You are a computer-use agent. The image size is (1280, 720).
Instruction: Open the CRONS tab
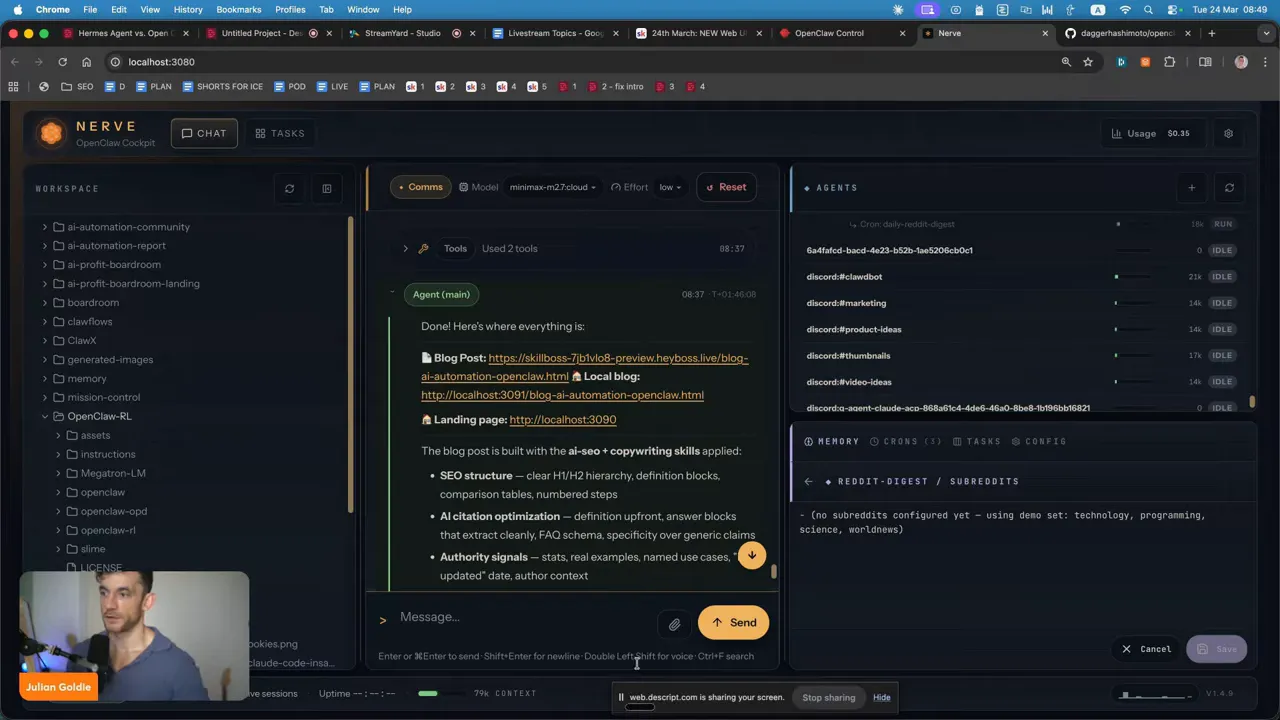[x=906, y=441]
